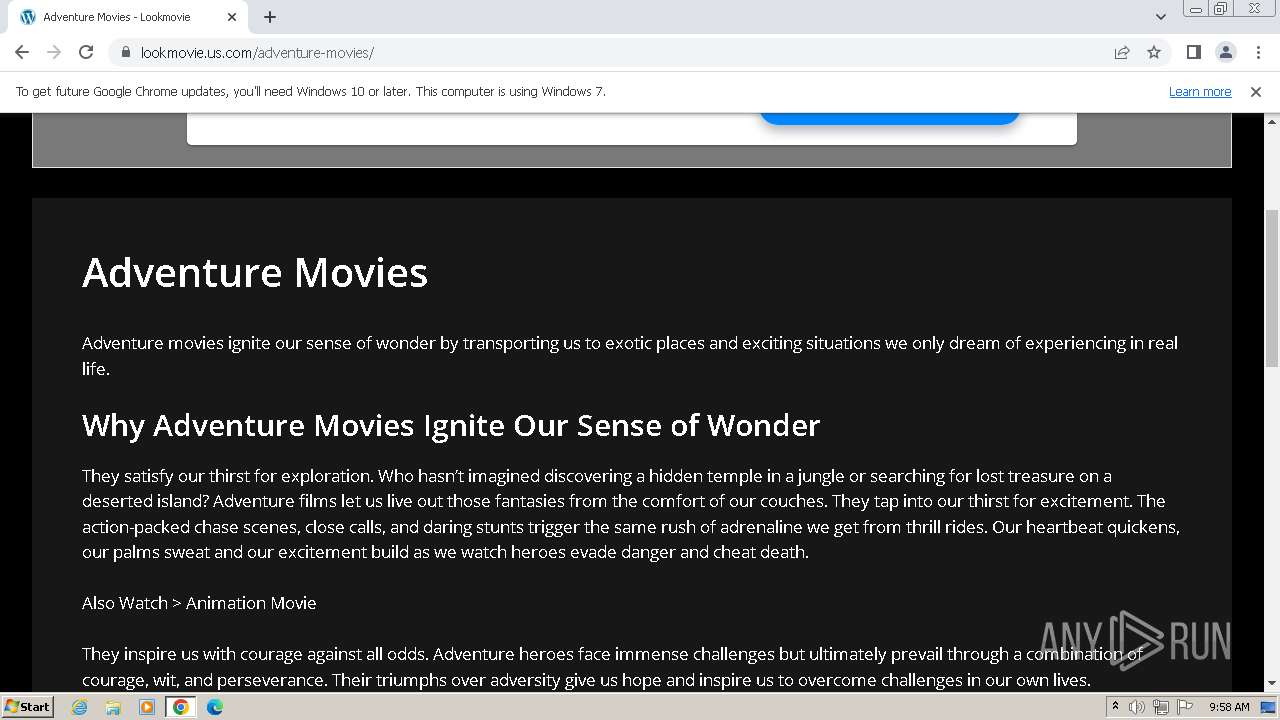
Task: Reload the current page
Action: (x=86, y=52)
